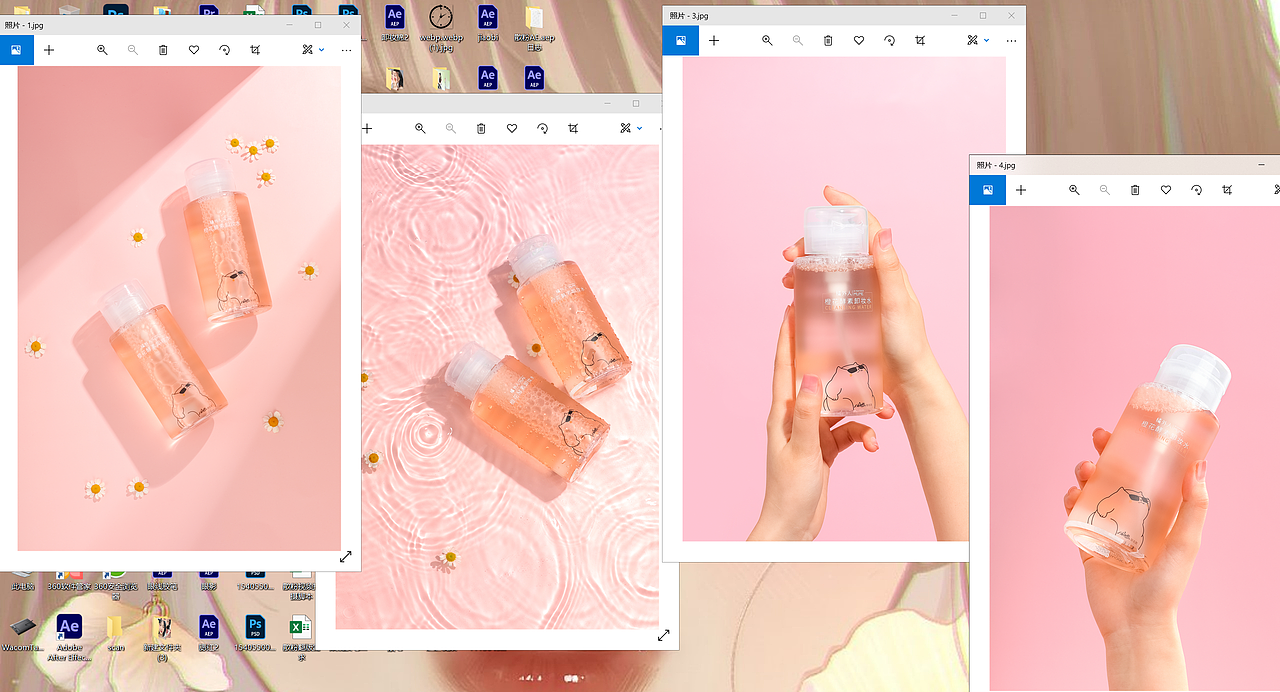Screen dimensions: 1280x692
Task: Click the 照片 - 4.jpg window title
Action: pos(995,165)
